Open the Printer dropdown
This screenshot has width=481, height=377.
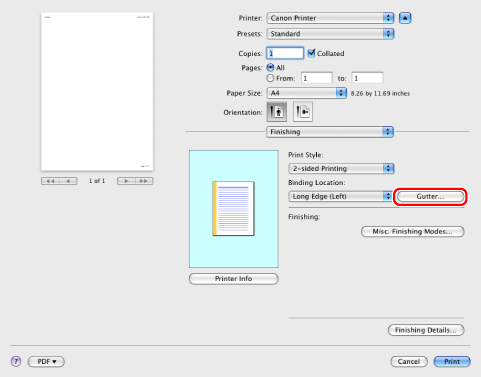[x=330, y=18]
